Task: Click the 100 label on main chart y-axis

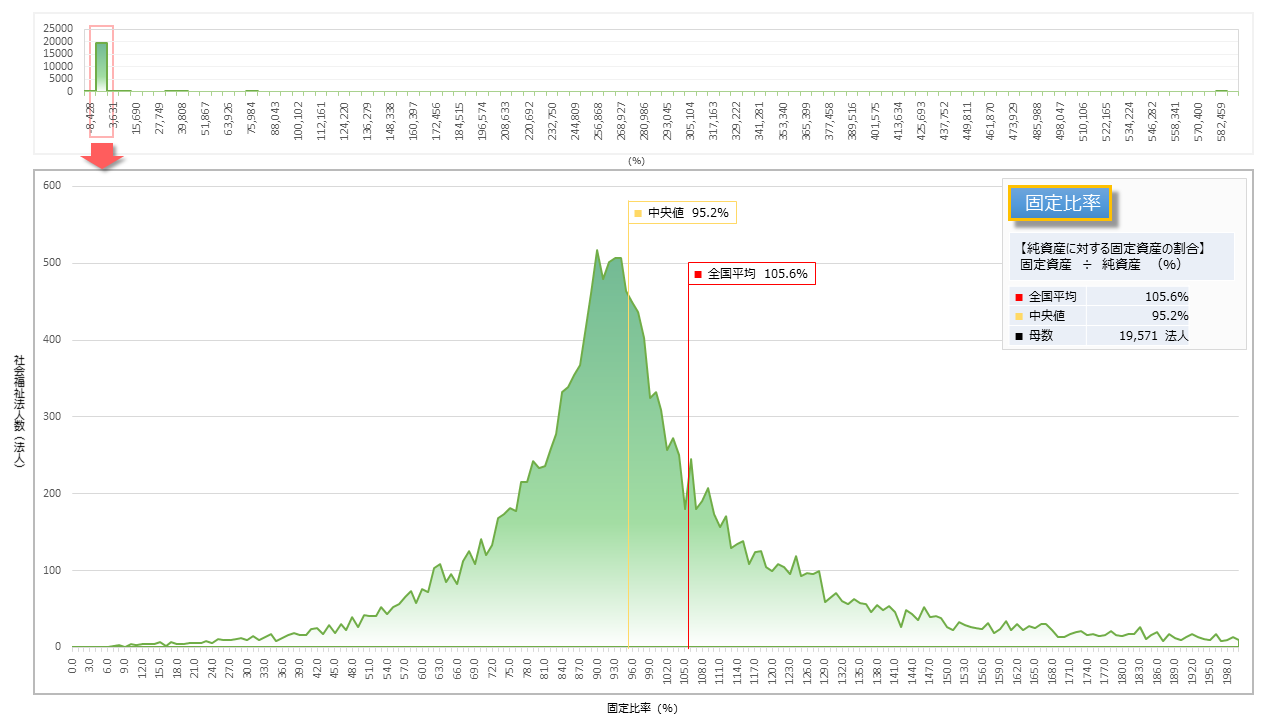Action: tap(52, 571)
